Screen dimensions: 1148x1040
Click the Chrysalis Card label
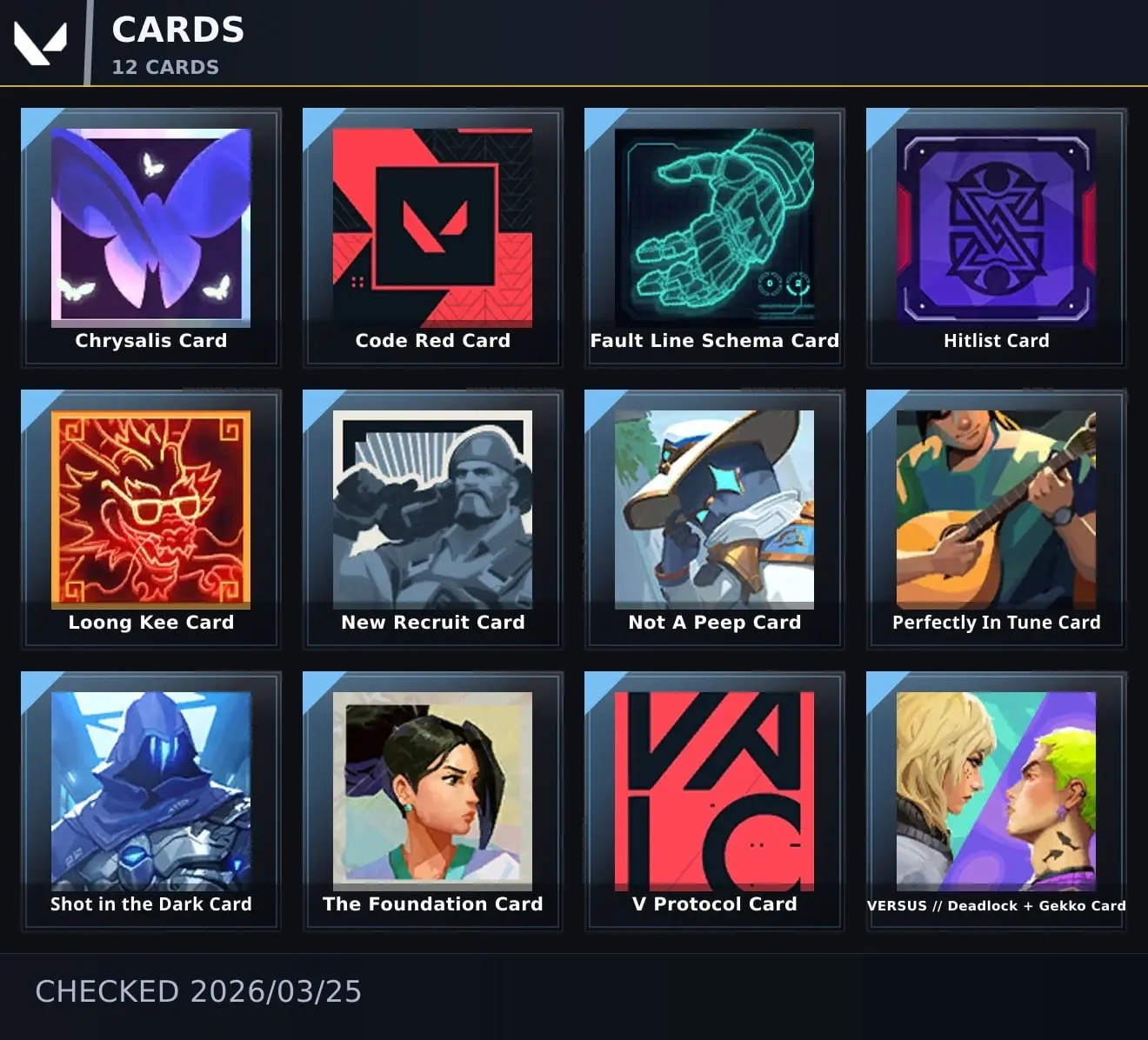(x=150, y=341)
